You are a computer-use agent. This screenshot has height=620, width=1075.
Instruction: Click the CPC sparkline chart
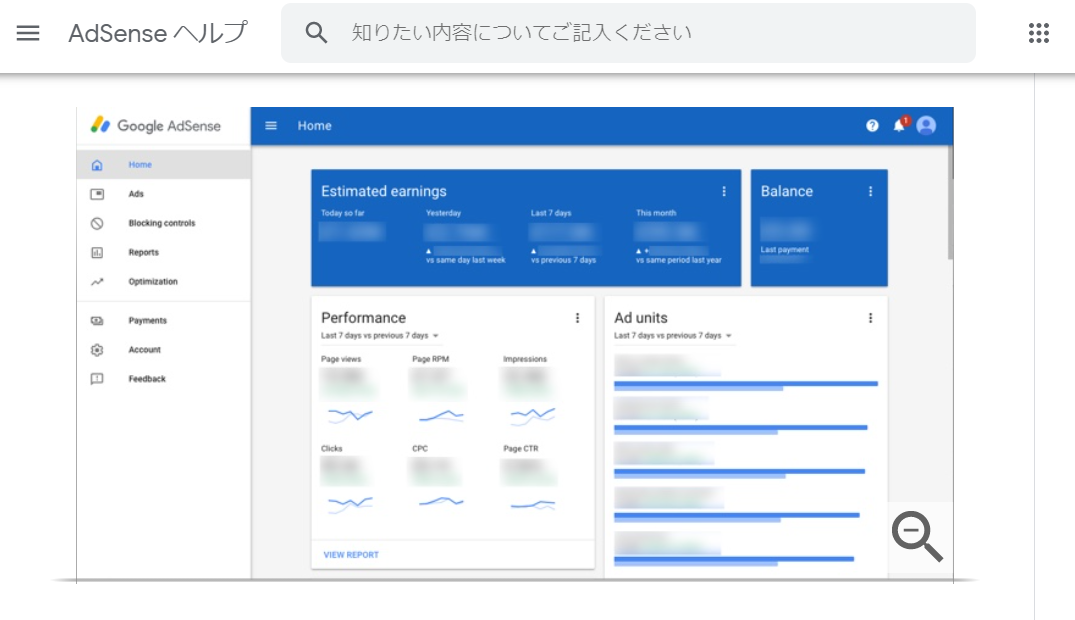[x=441, y=503]
